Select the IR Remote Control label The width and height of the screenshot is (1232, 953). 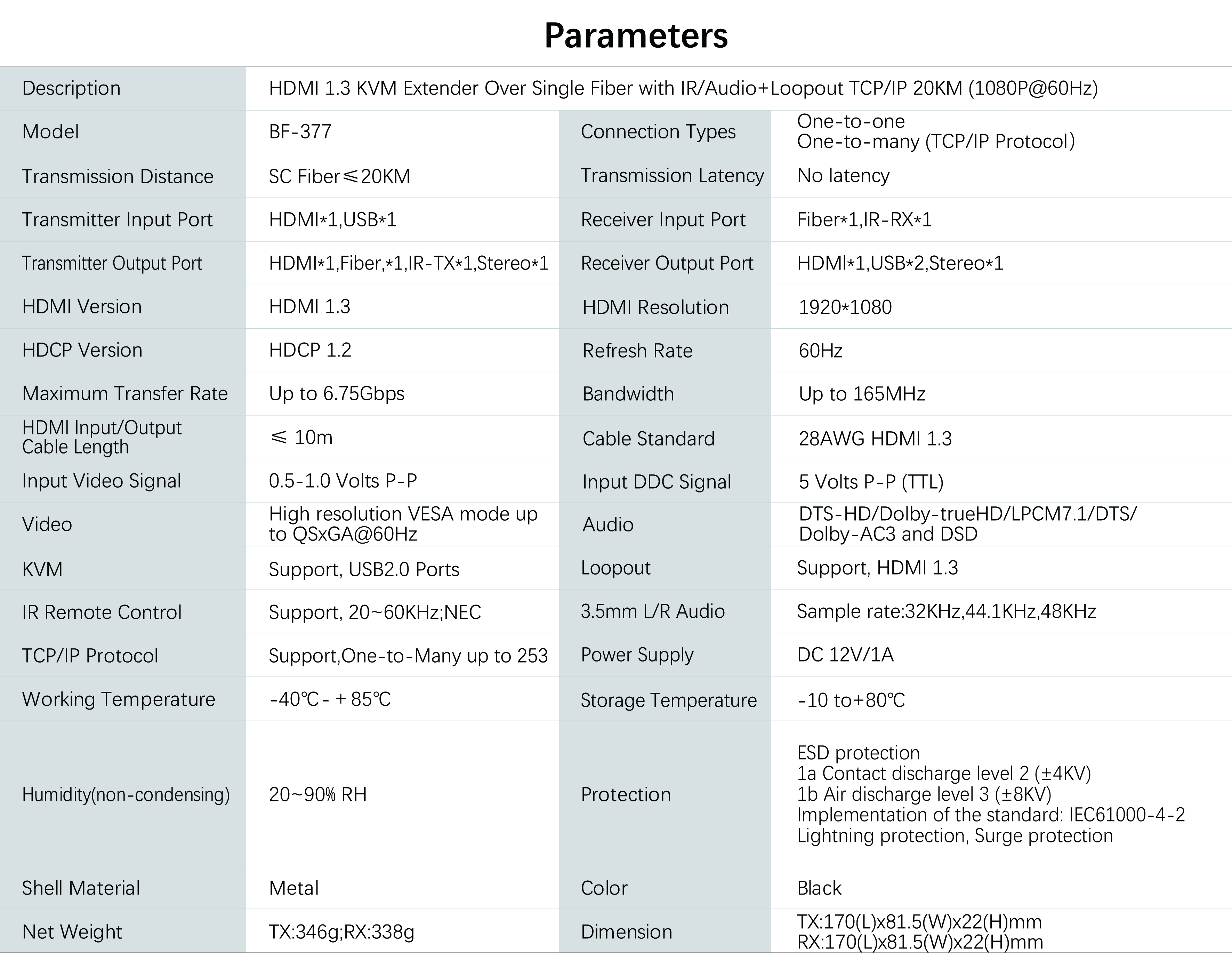tap(102, 612)
